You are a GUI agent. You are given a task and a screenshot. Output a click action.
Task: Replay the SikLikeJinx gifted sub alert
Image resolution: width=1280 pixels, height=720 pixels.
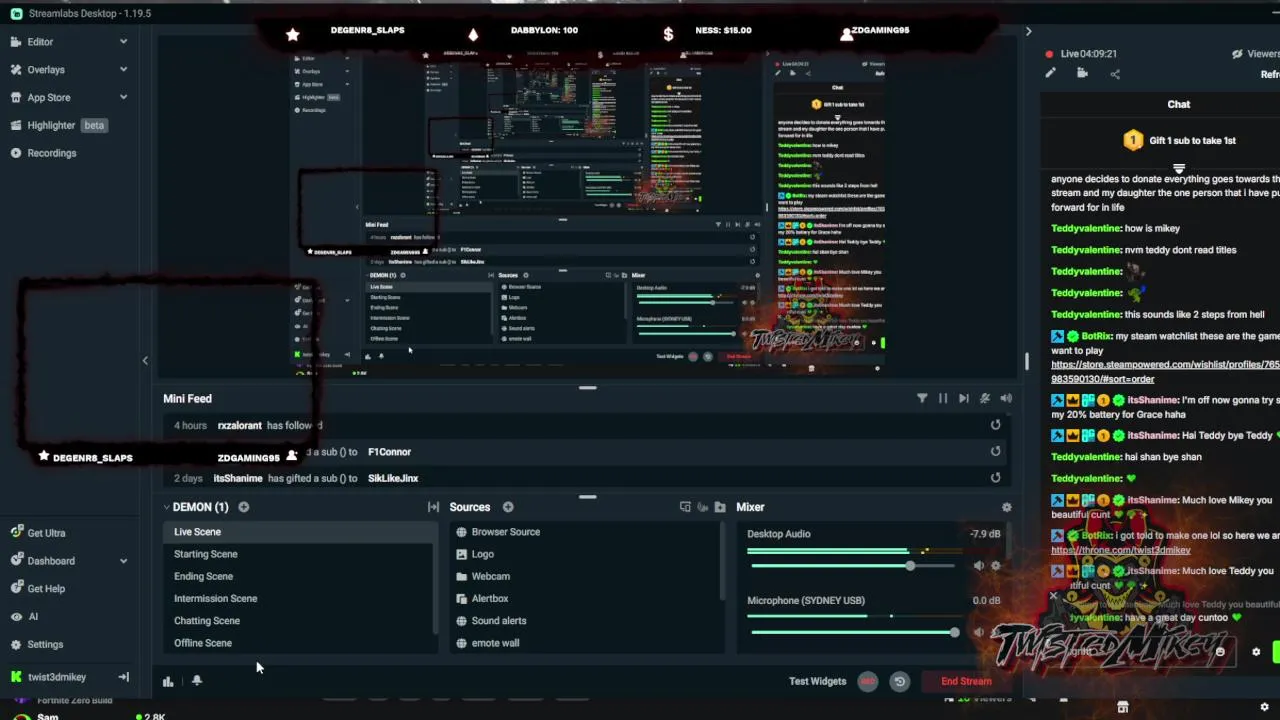(995, 477)
